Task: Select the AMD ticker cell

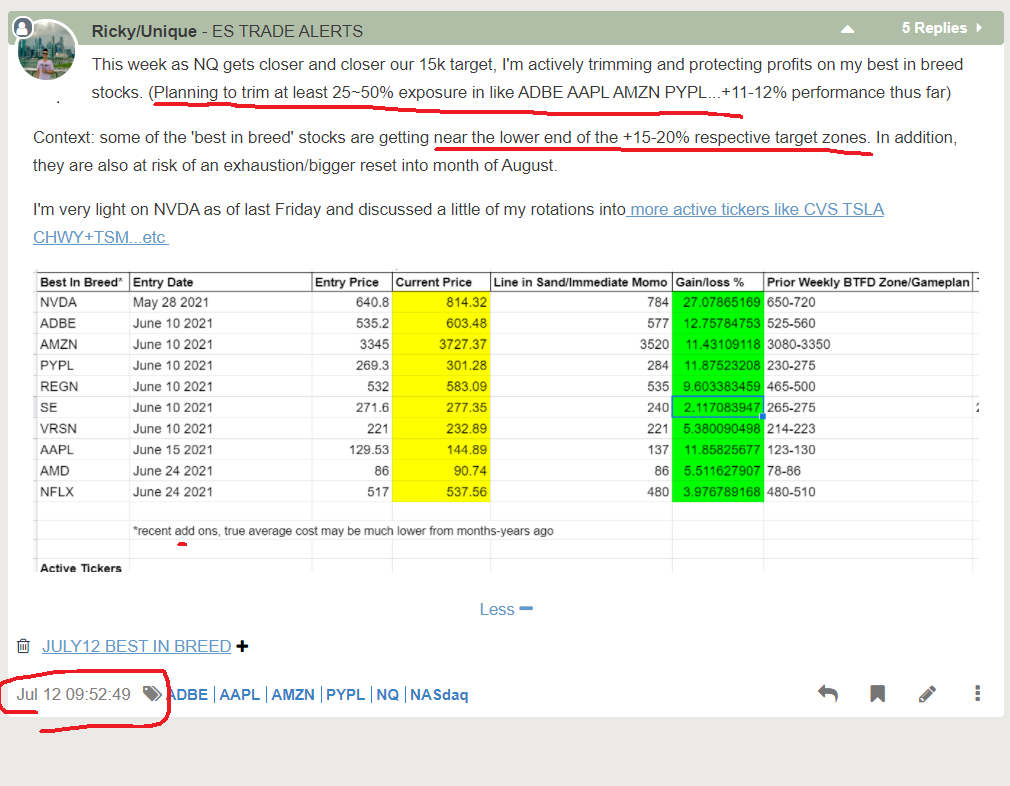Action: (x=83, y=470)
